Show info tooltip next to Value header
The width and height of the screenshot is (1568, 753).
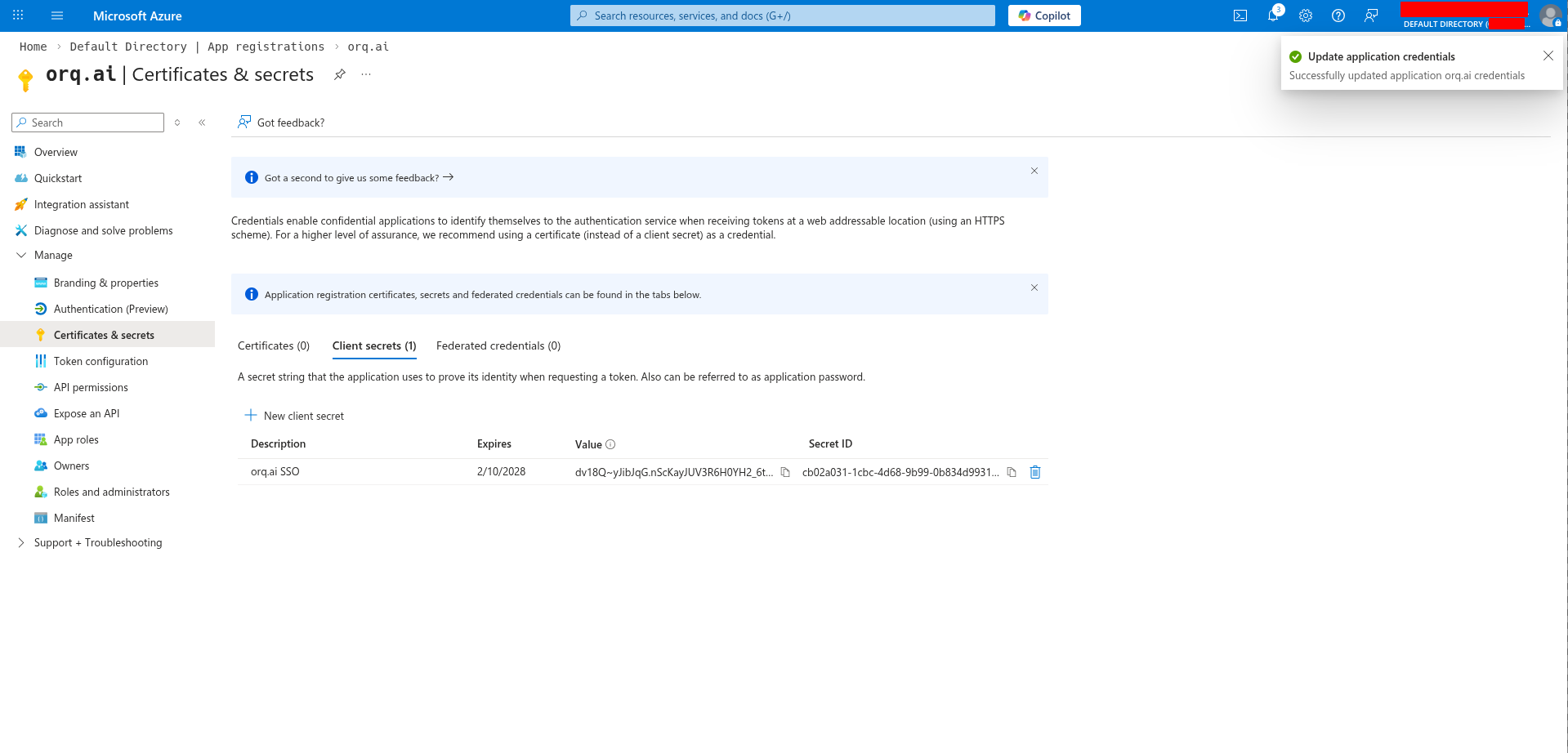click(610, 444)
